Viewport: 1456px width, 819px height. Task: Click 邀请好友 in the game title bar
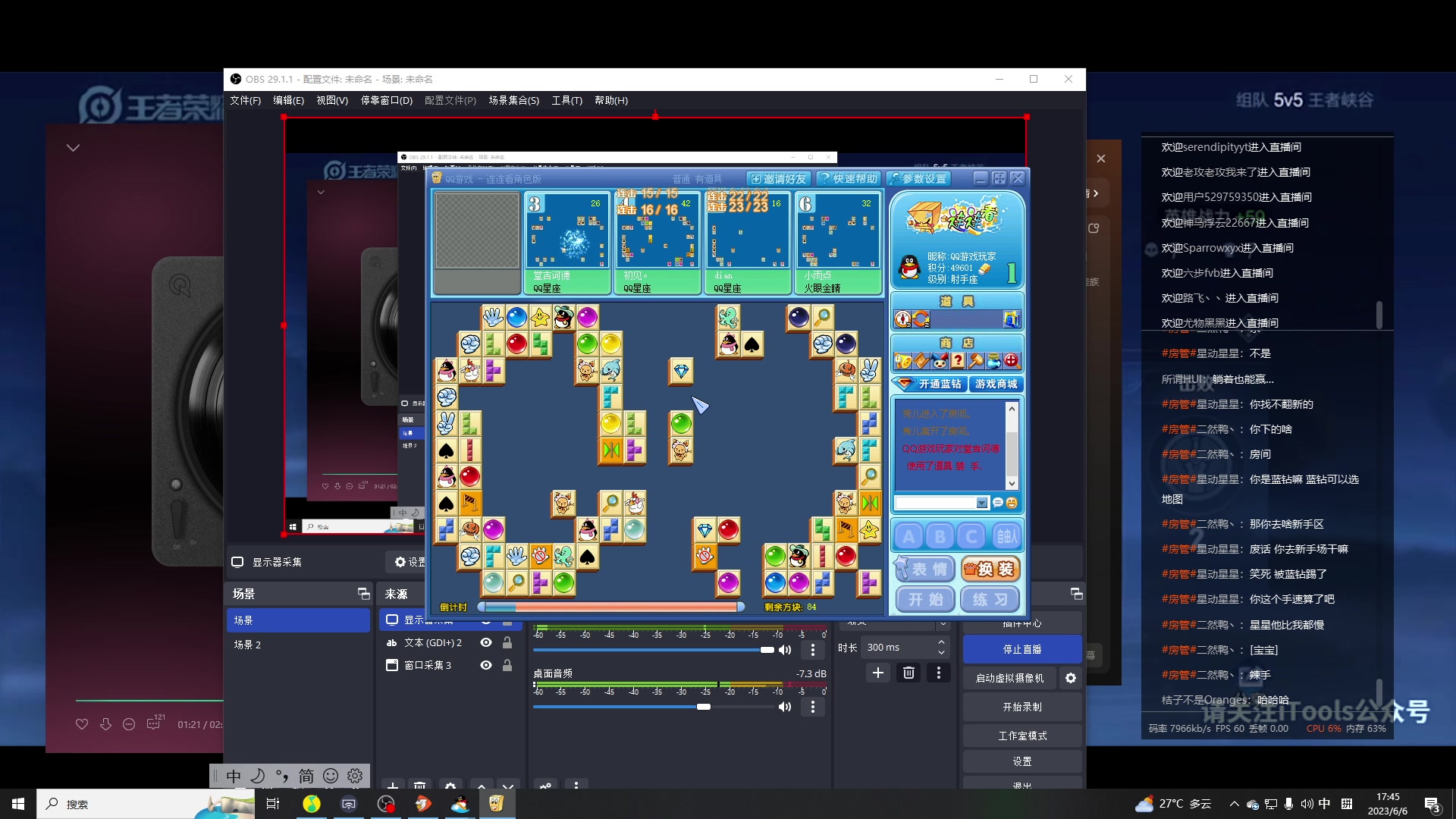(x=780, y=178)
